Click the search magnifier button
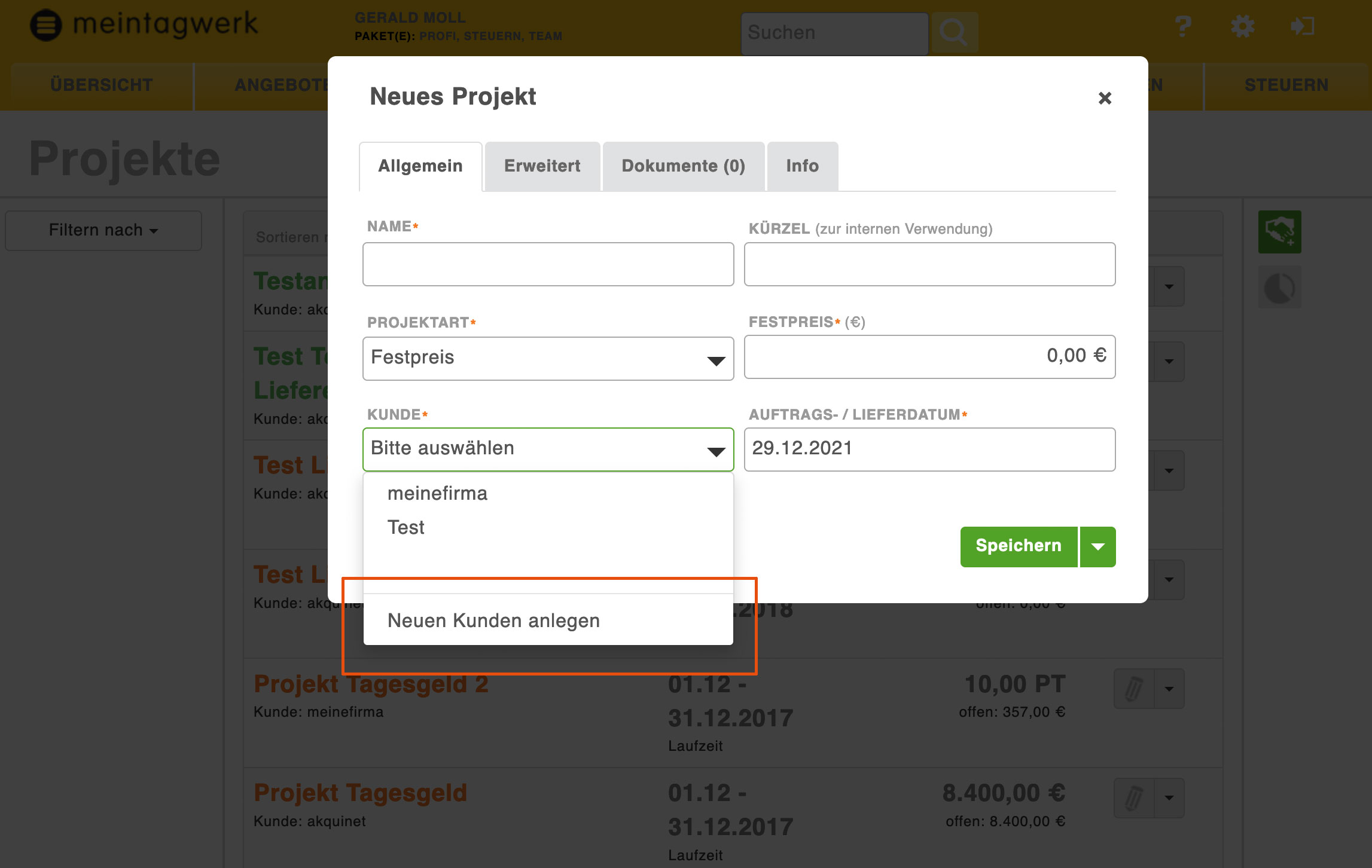The width and height of the screenshot is (1372, 868). tap(954, 32)
